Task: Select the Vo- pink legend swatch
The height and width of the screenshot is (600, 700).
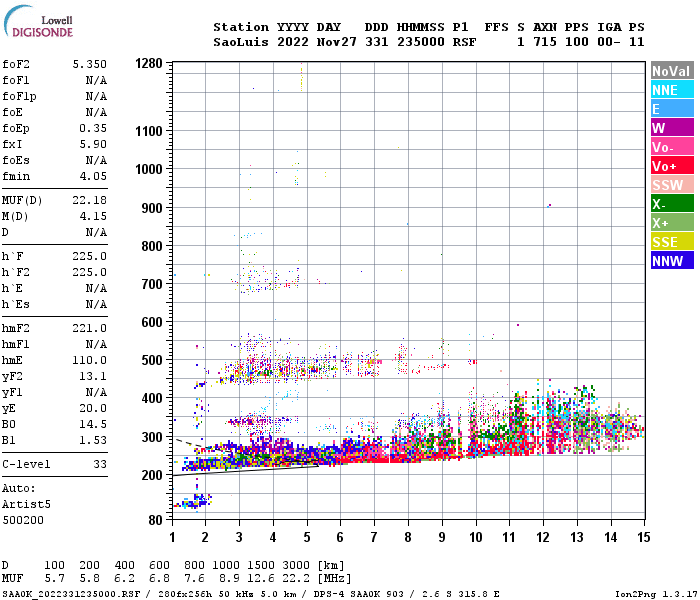Action: click(672, 147)
